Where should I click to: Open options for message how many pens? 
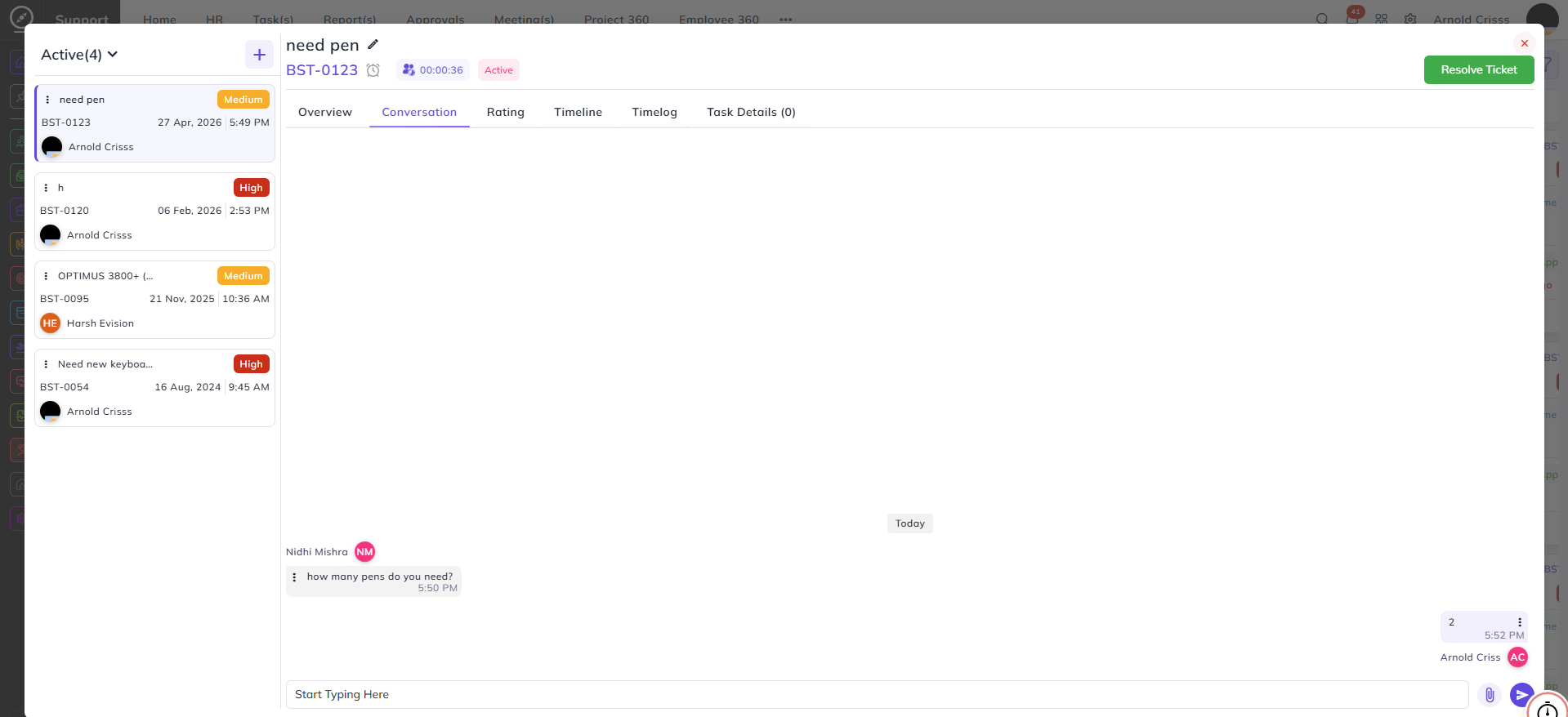click(x=294, y=577)
